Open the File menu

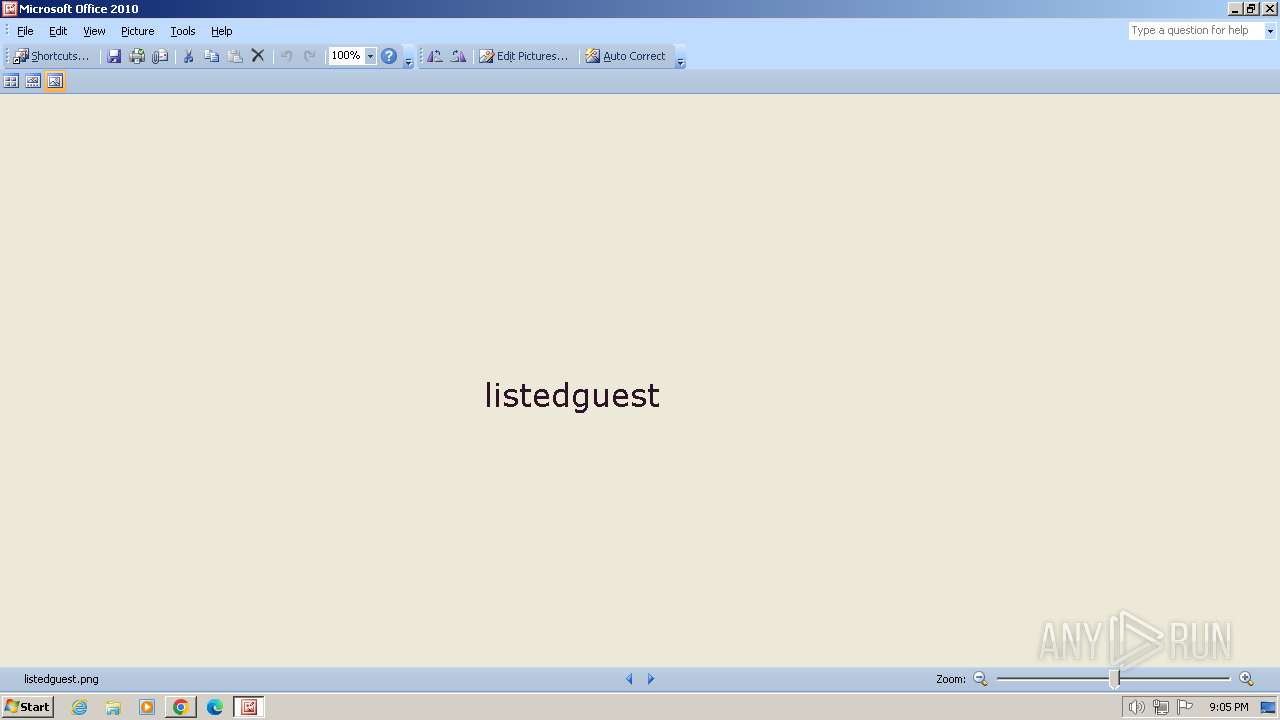[25, 31]
